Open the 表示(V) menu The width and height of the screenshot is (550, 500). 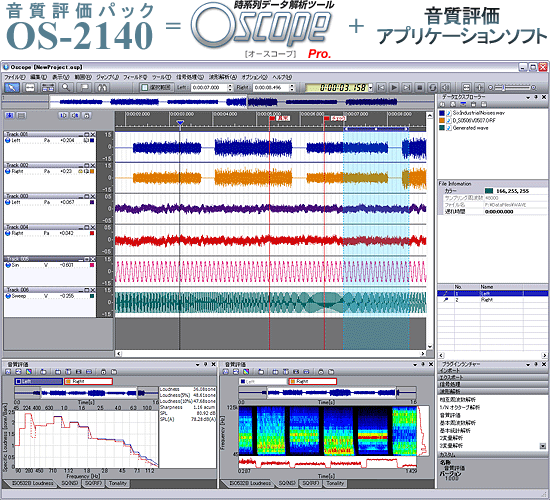pyautogui.click(x=61, y=77)
